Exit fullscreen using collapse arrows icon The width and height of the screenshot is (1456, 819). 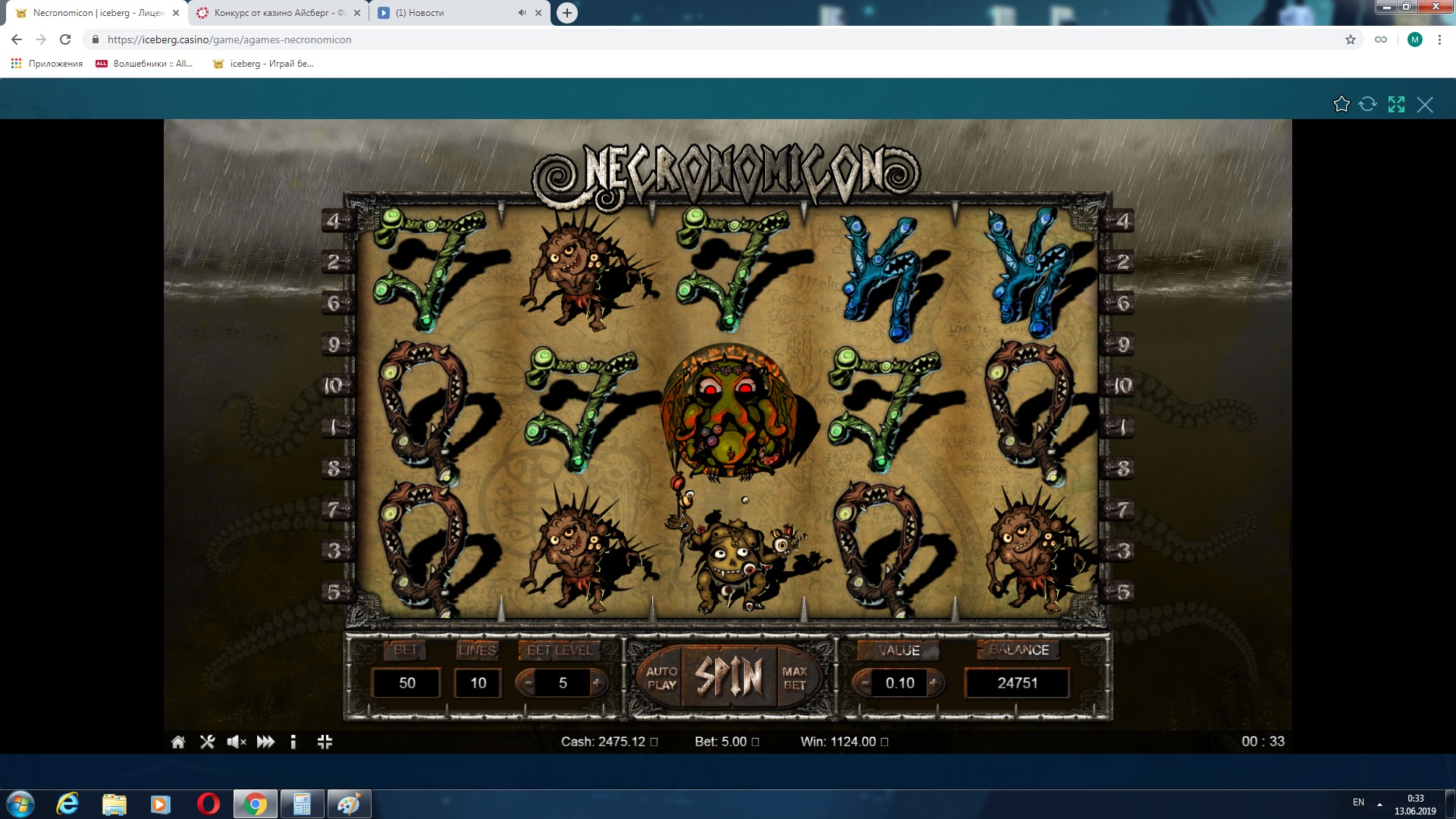pos(325,742)
